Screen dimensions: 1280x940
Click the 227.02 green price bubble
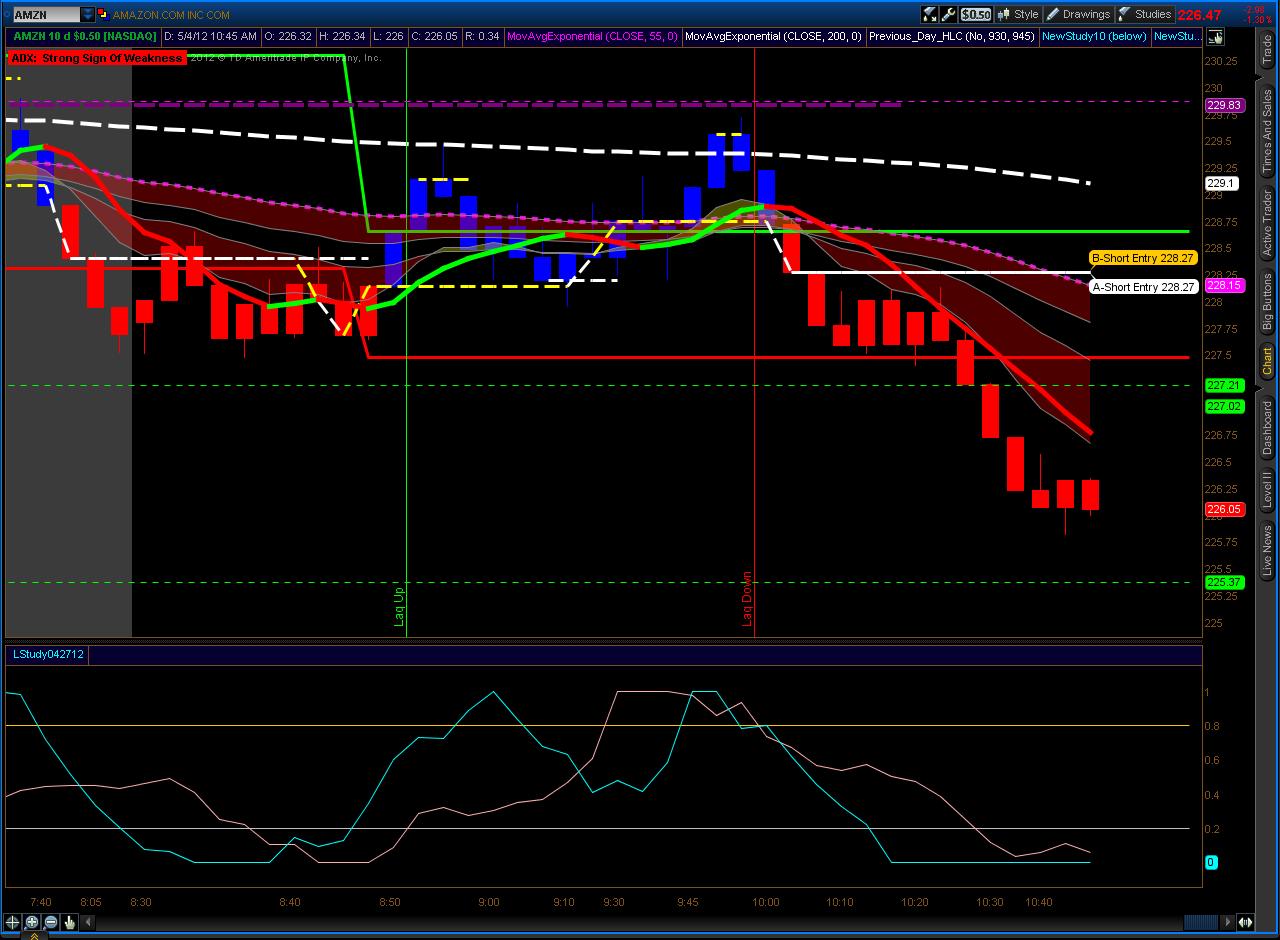1224,406
